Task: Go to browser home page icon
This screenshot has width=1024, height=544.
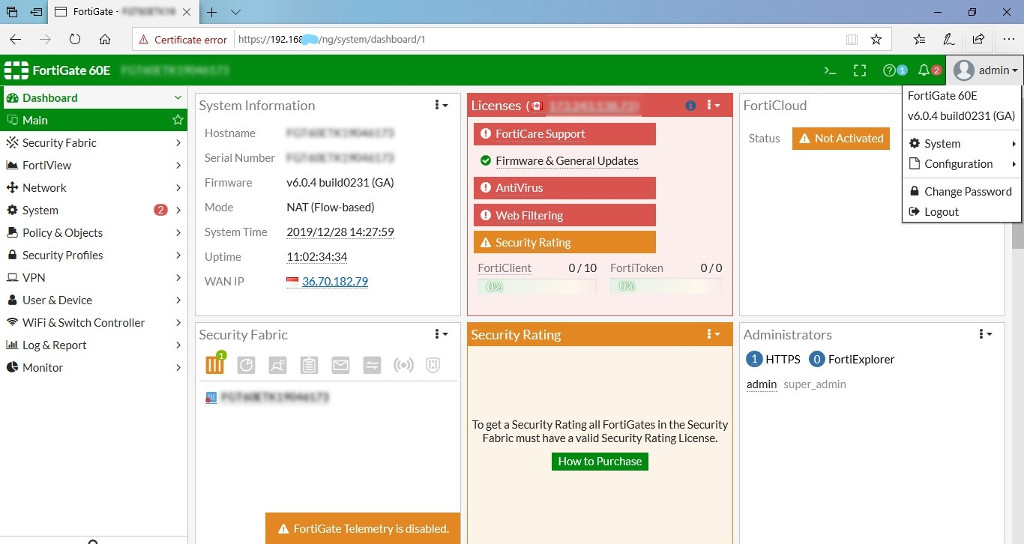Action: [x=104, y=39]
